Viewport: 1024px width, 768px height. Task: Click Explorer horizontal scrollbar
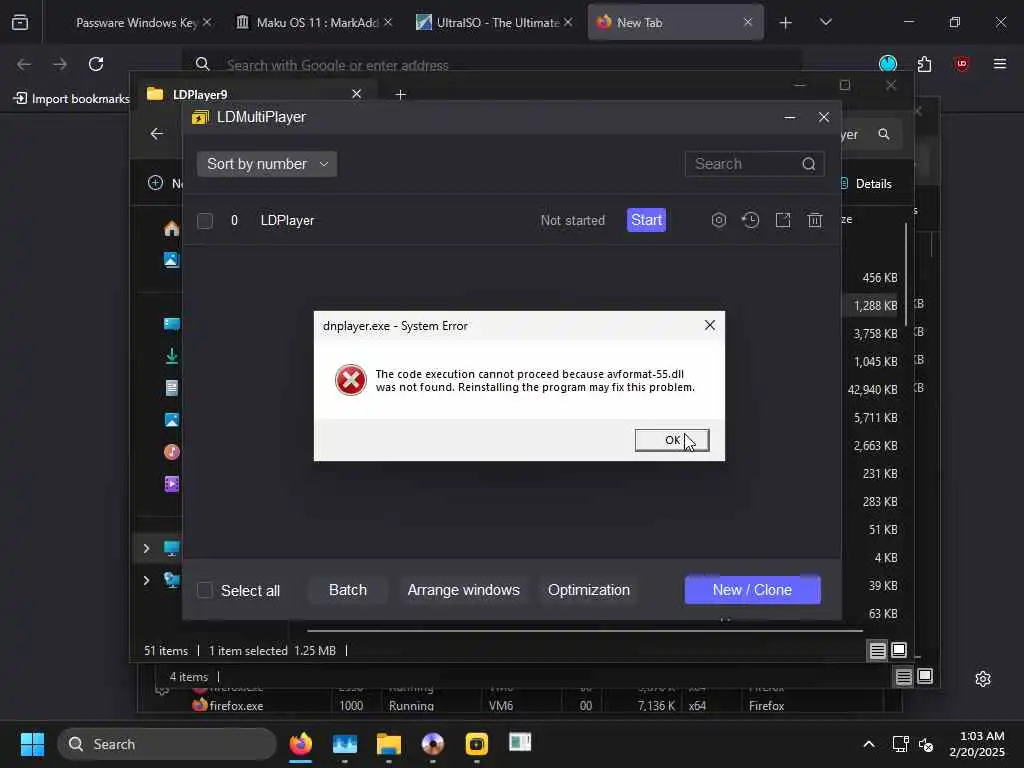584,631
